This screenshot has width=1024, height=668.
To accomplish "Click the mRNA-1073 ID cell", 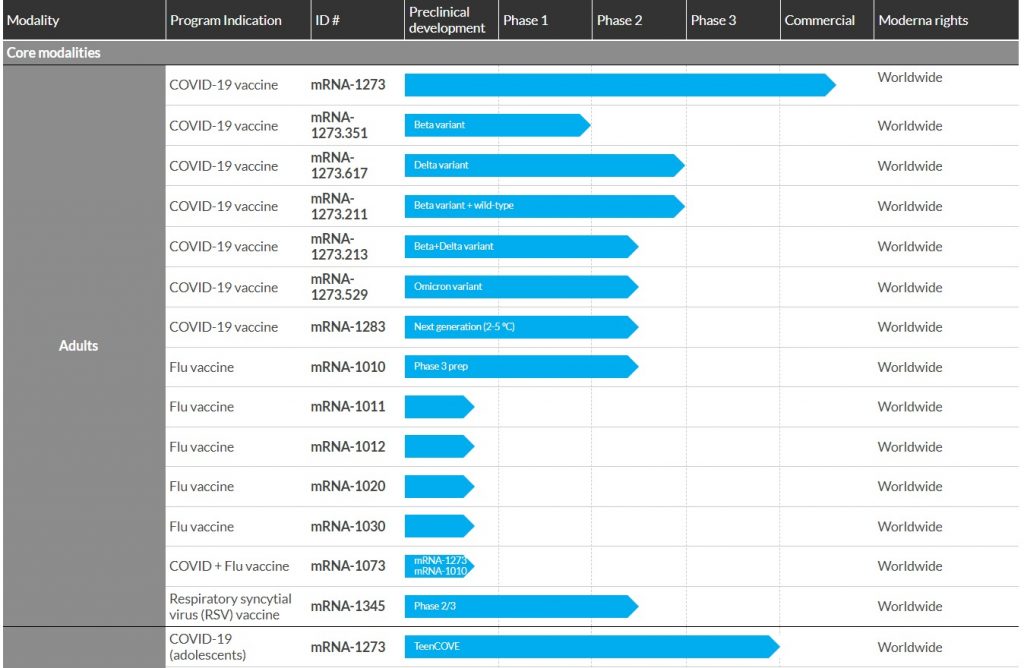I will point(348,566).
